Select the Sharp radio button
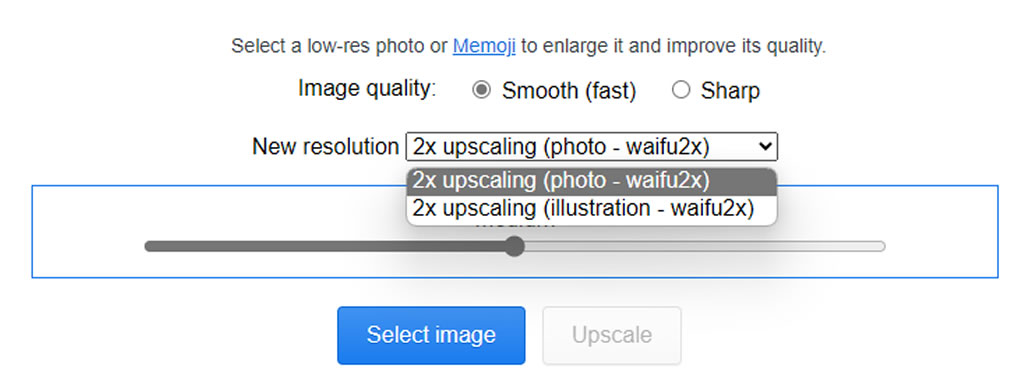The width and height of the screenshot is (1024, 386). [x=681, y=90]
